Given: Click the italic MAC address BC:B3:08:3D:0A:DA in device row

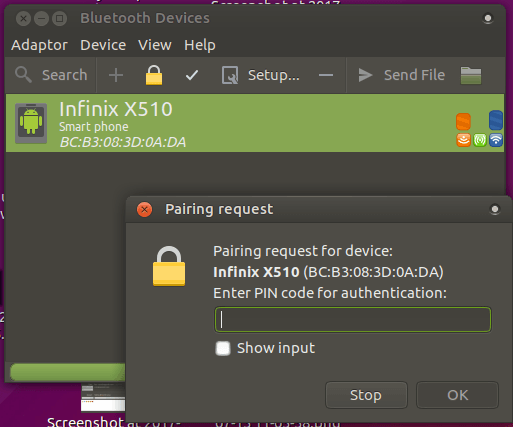Looking at the screenshot, I should pyautogui.click(x=123, y=142).
